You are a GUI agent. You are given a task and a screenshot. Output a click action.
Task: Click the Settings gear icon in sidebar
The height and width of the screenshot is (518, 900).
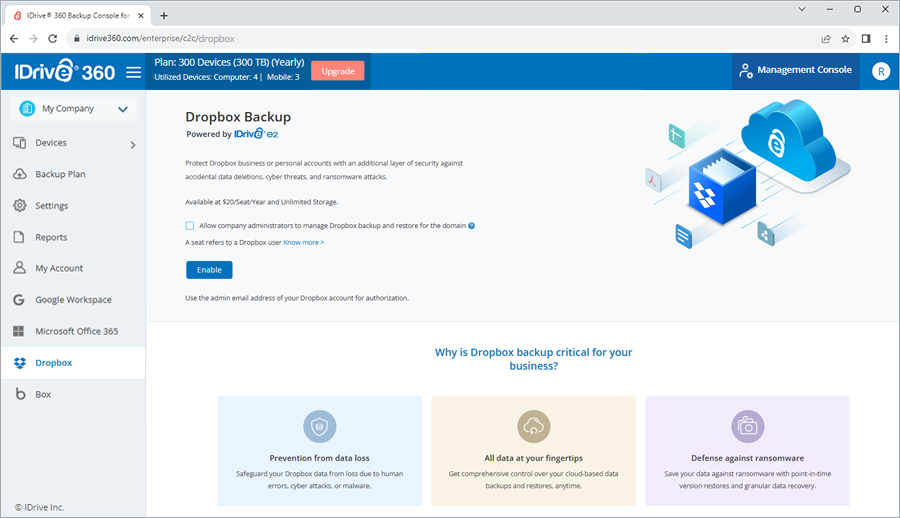coord(19,206)
